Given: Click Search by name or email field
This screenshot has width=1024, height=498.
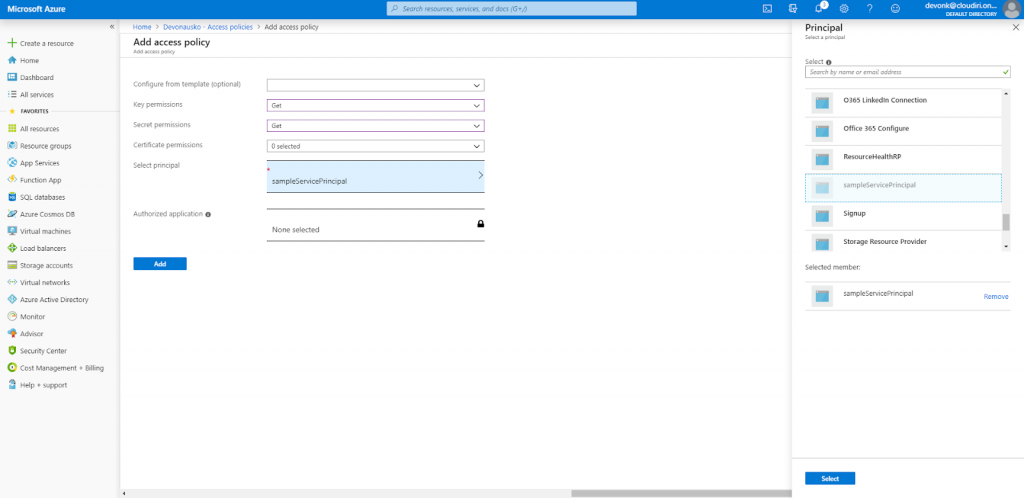Looking at the screenshot, I should [908, 72].
